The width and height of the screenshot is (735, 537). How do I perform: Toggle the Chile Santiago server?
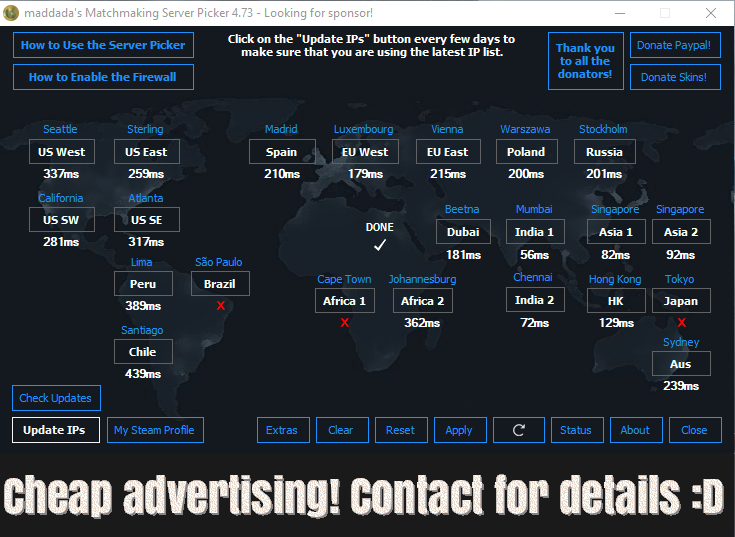143,352
